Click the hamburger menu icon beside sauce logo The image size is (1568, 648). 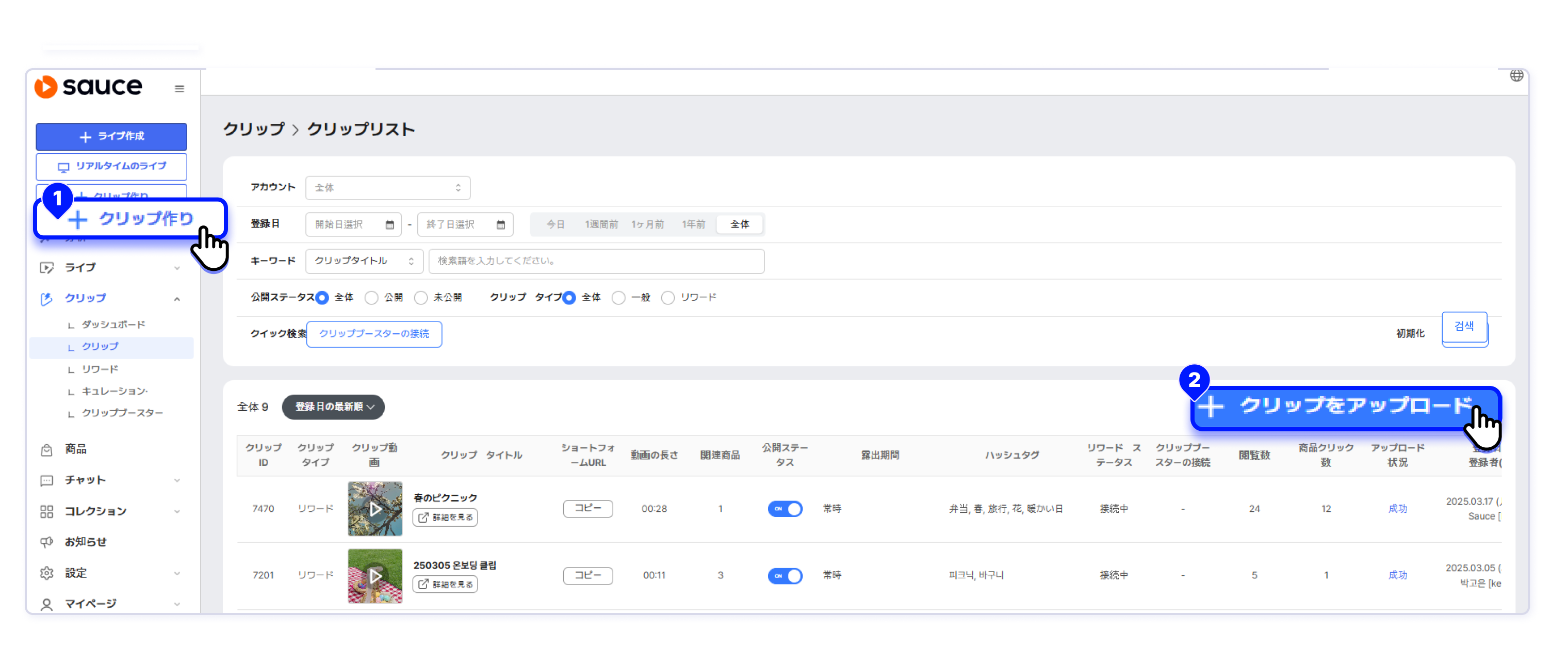click(x=179, y=89)
